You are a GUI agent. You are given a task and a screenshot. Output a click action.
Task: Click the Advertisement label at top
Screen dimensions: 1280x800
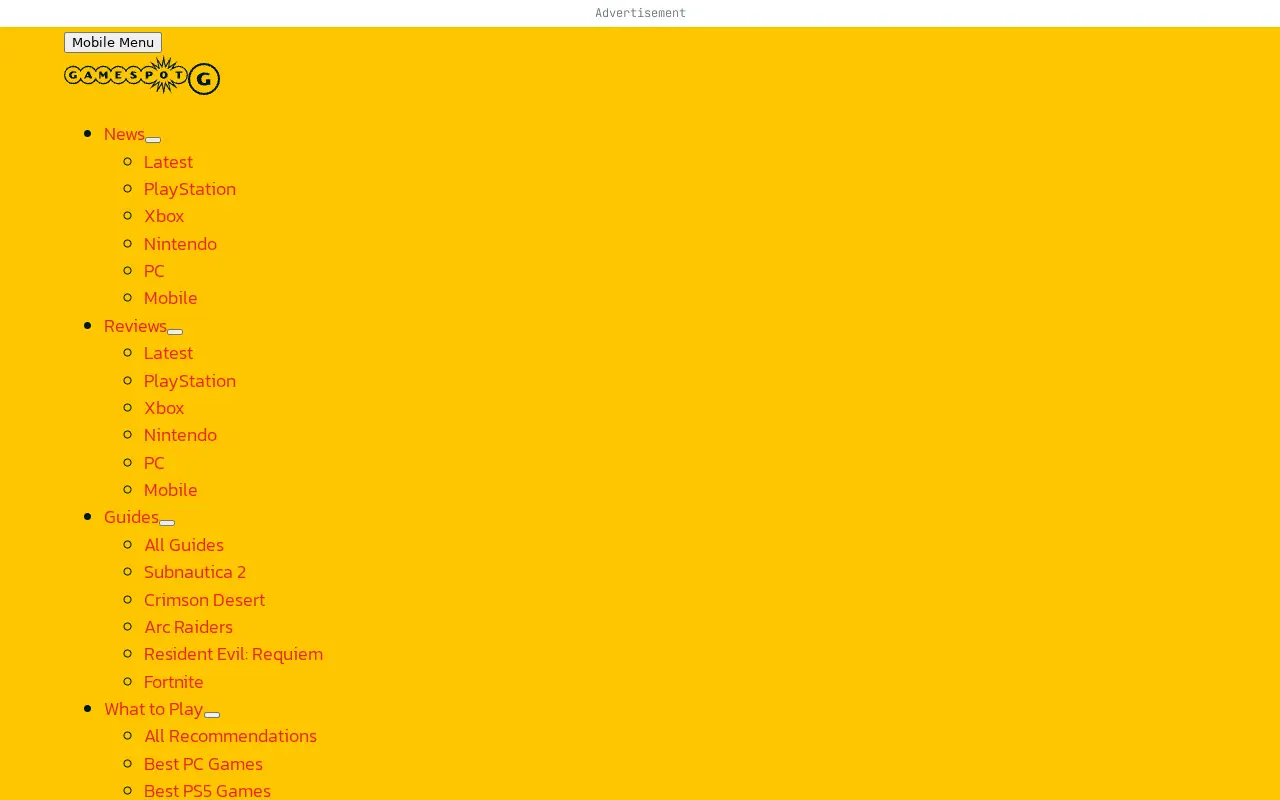click(640, 13)
